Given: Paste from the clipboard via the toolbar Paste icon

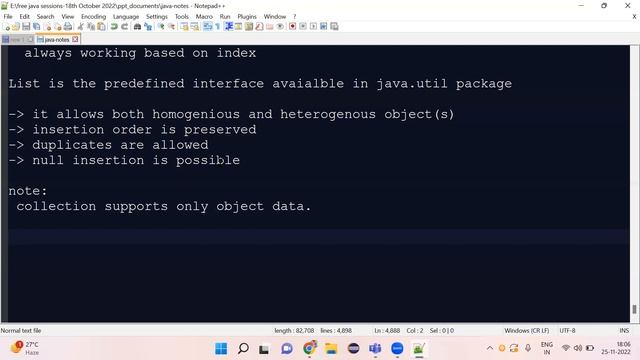Looking at the screenshot, I should tap(100, 27).
